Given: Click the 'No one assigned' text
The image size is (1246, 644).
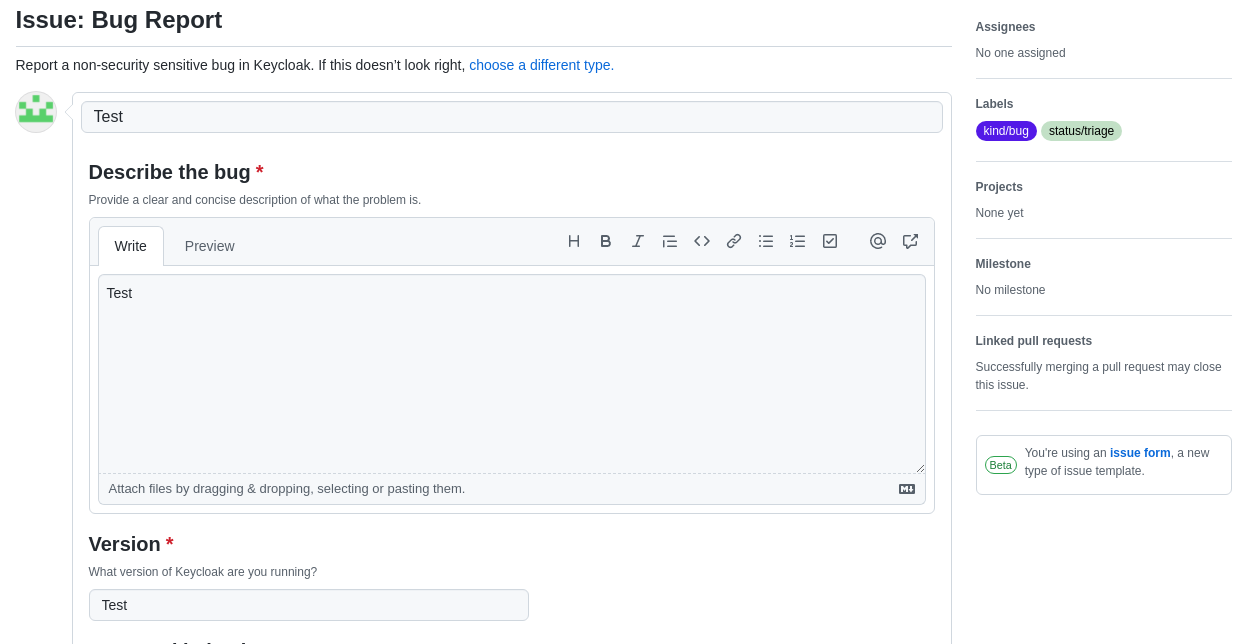Looking at the screenshot, I should point(1021,53).
